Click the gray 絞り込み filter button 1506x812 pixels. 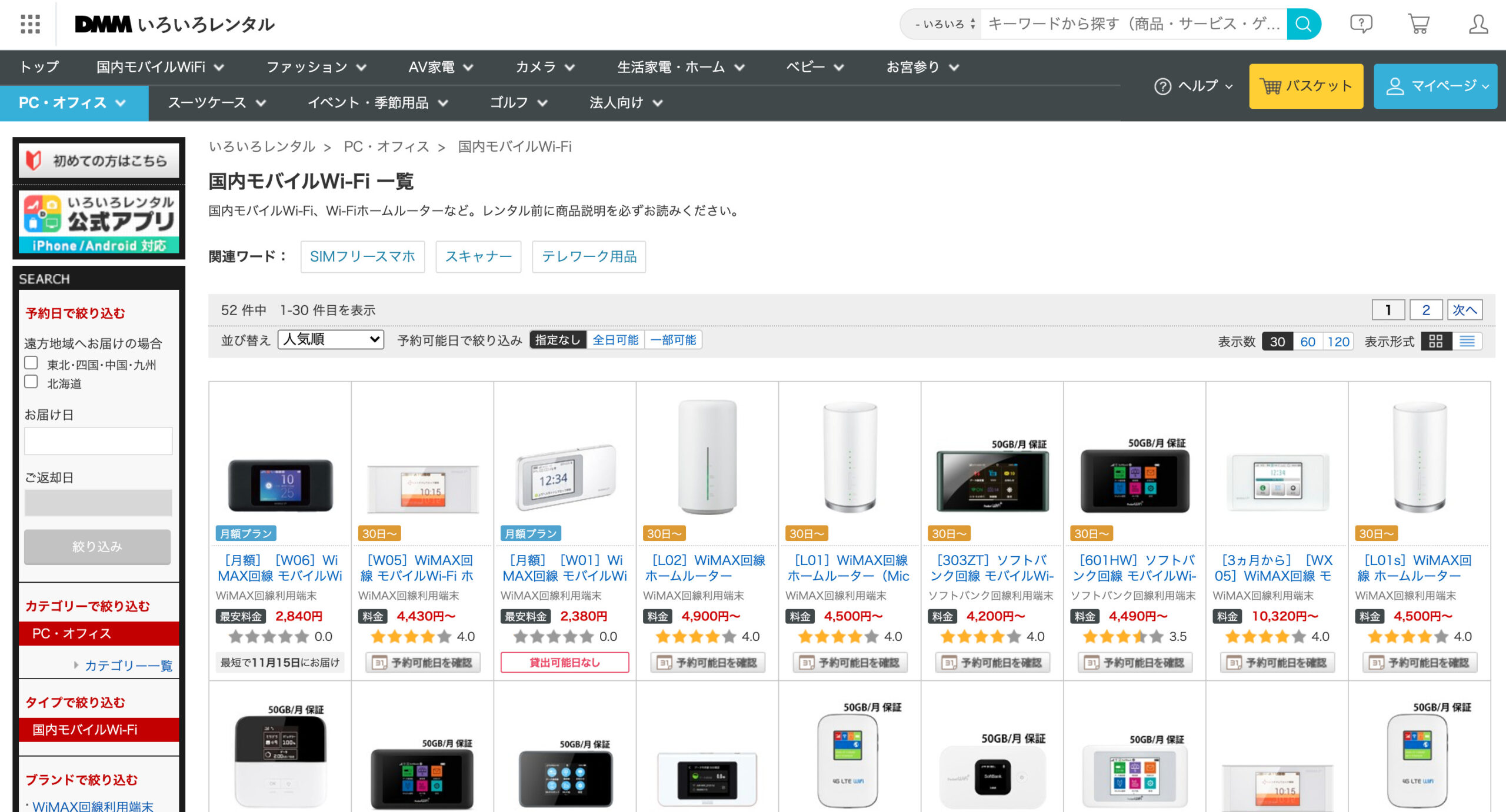(x=98, y=547)
